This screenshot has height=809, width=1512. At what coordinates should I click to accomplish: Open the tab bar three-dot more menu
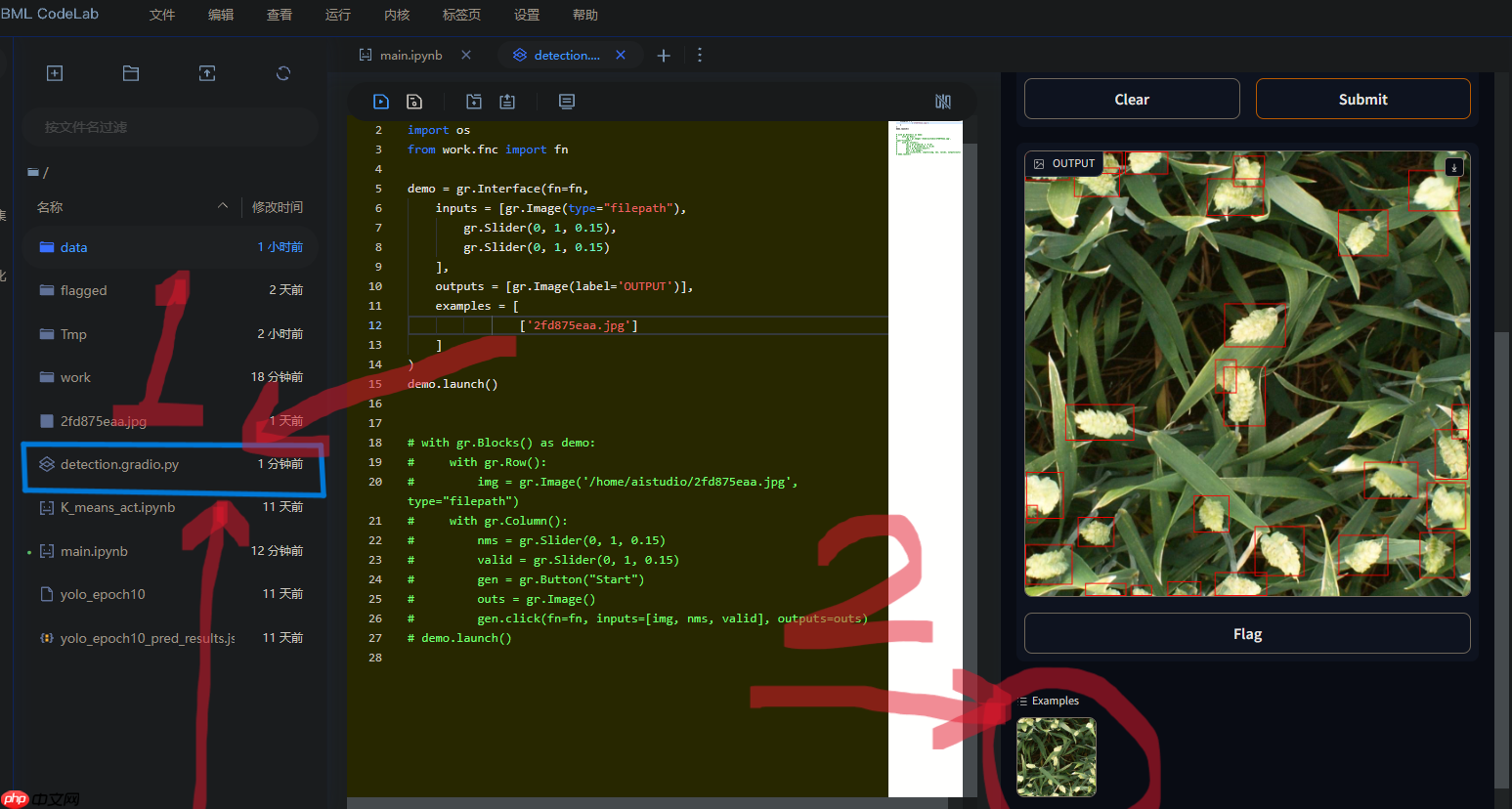click(x=700, y=56)
